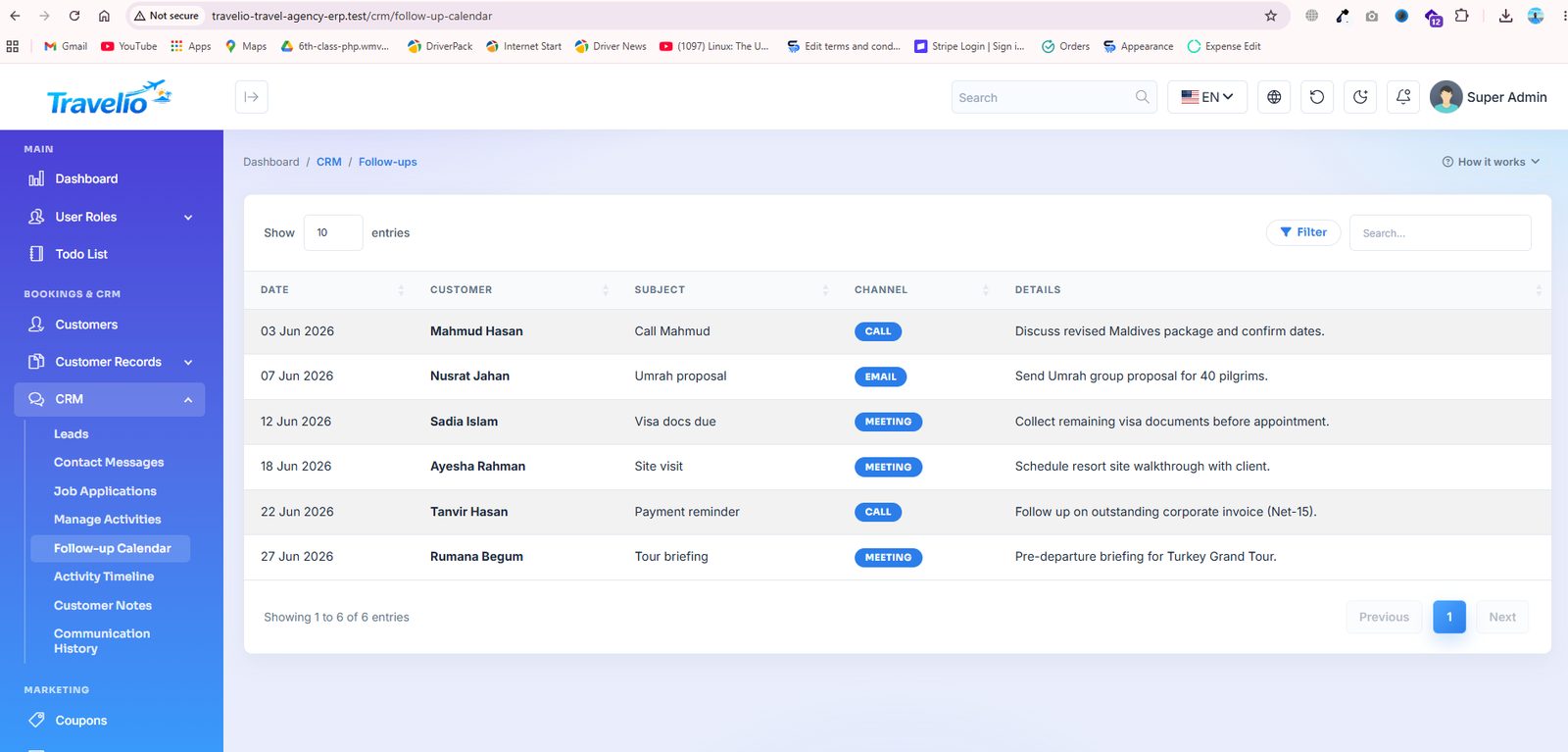Click customer name Mahmud Hasan
Image resolution: width=1568 pixels, height=752 pixels.
point(476,331)
